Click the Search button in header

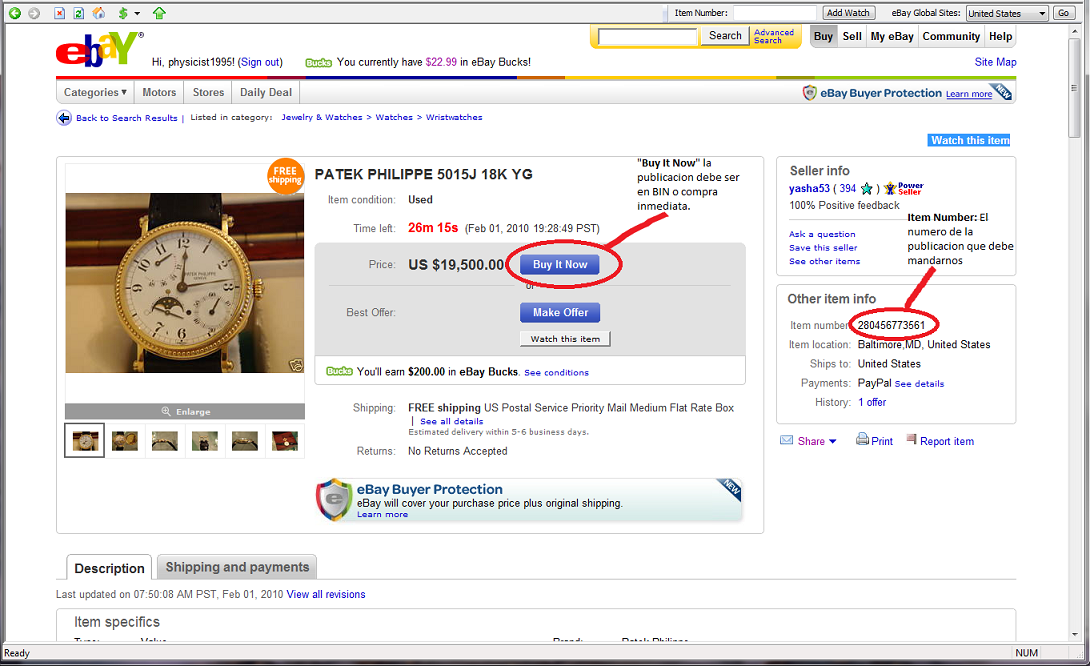click(725, 35)
